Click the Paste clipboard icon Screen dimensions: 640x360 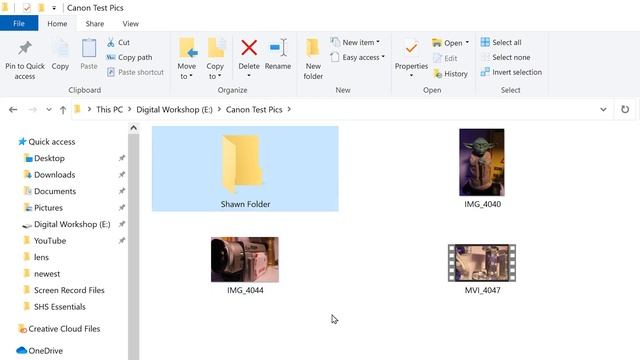[89, 49]
